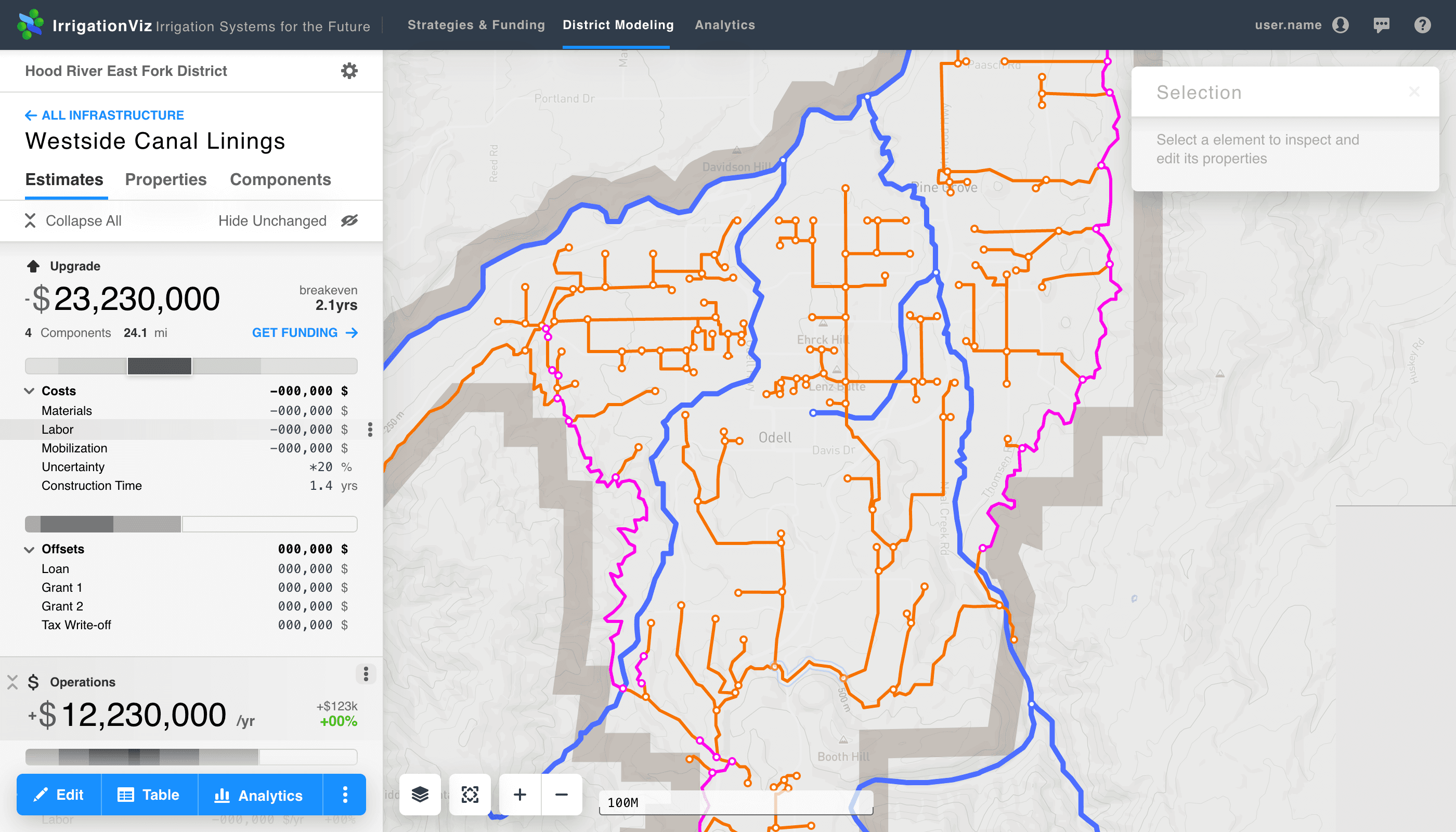The image size is (1456, 832).
Task: Select the Tax Write-off row
Action: coord(191,625)
